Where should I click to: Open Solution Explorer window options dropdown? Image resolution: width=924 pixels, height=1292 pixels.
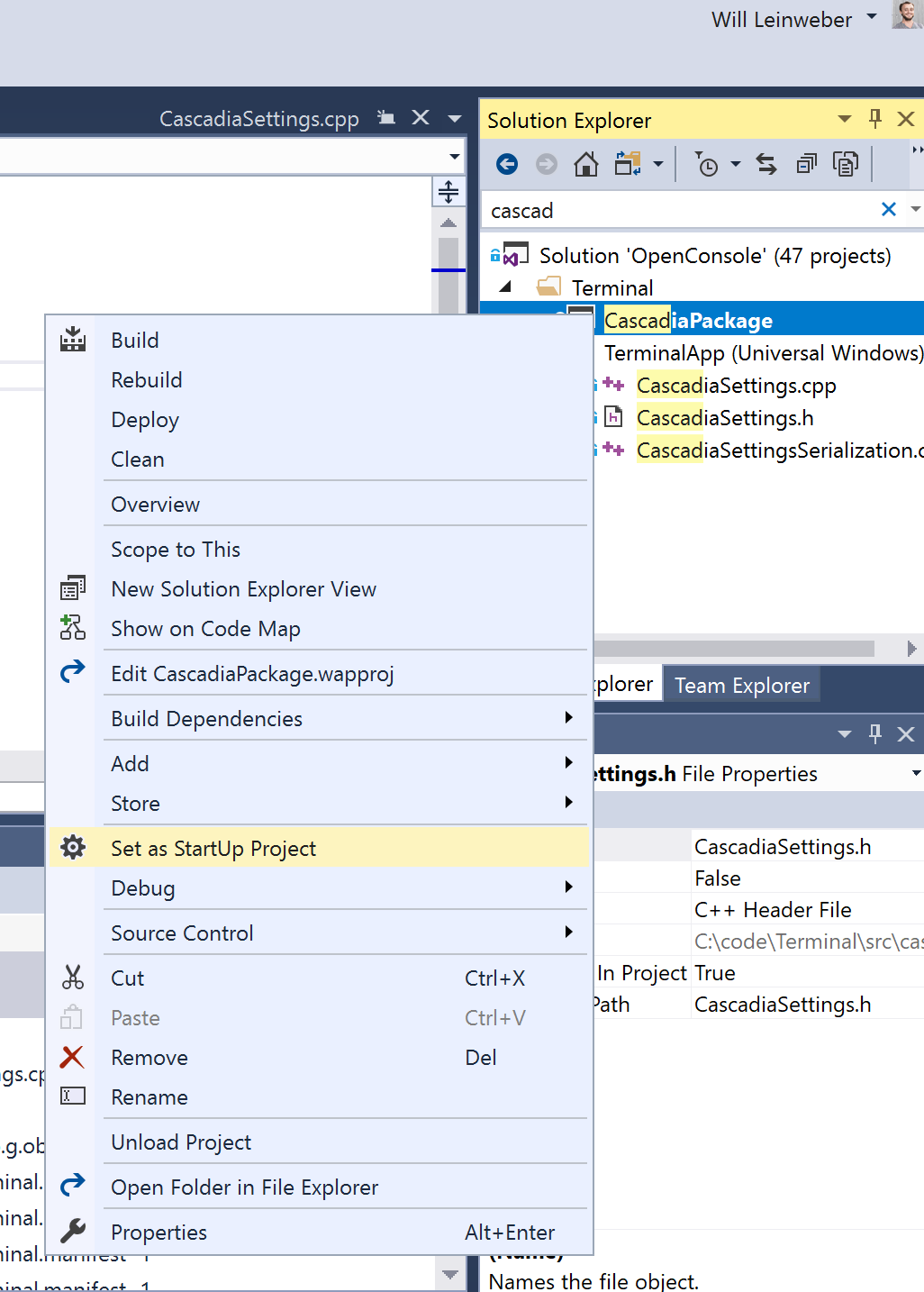click(845, 119)
